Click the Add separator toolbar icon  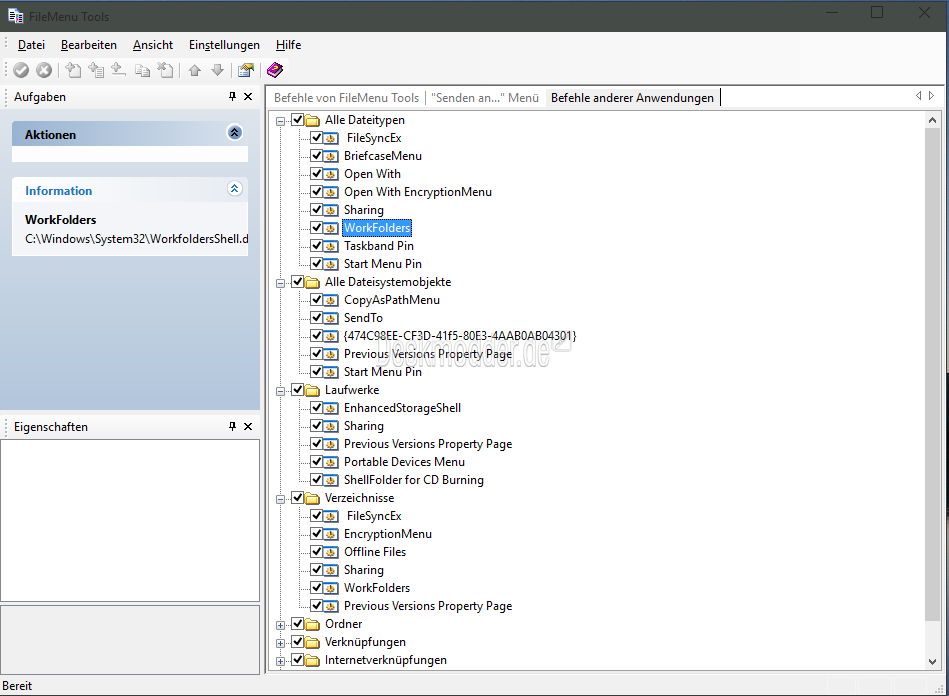[x=119, y=70]
